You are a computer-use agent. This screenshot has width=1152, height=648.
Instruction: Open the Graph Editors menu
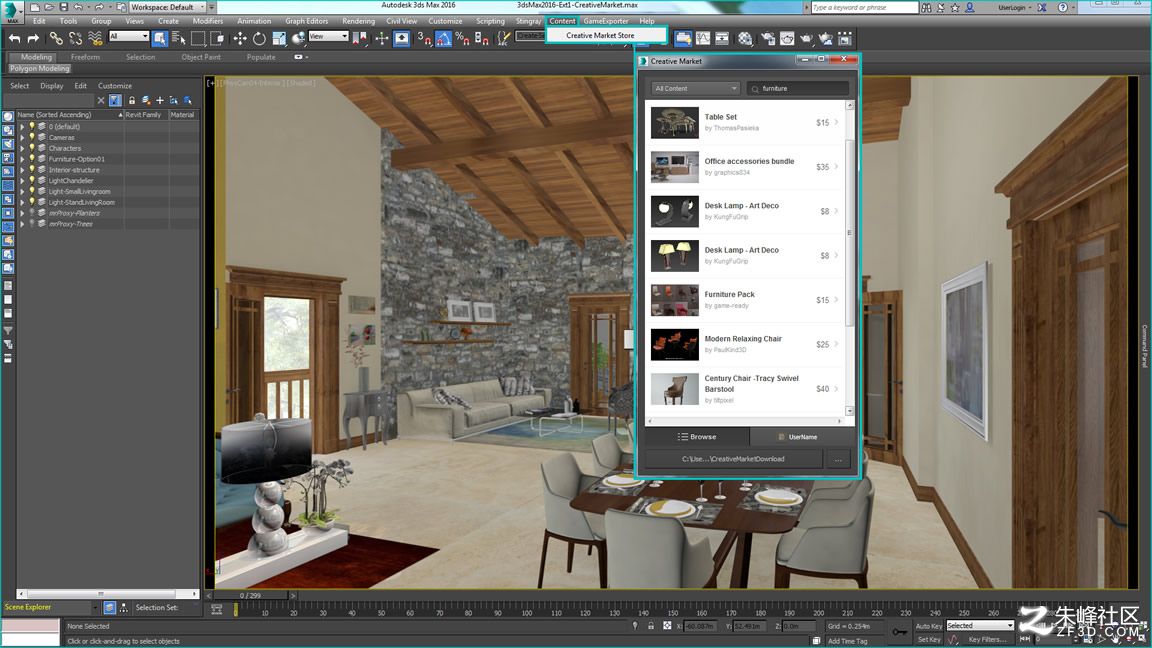point(306,21)
